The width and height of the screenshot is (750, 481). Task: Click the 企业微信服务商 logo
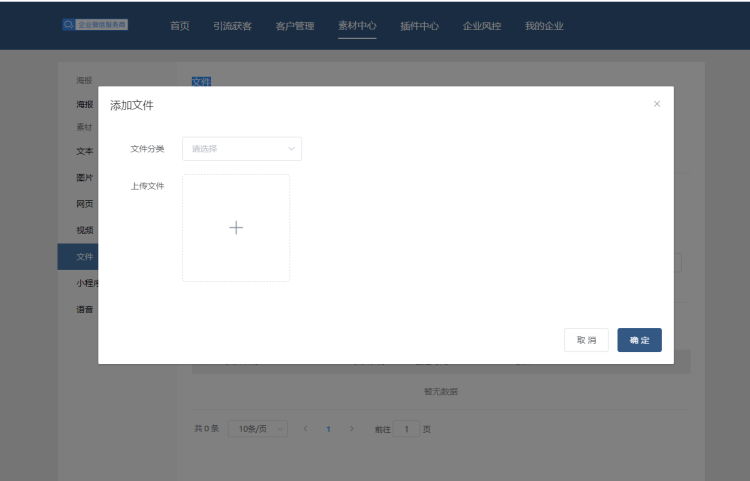(x=95, y=24)
